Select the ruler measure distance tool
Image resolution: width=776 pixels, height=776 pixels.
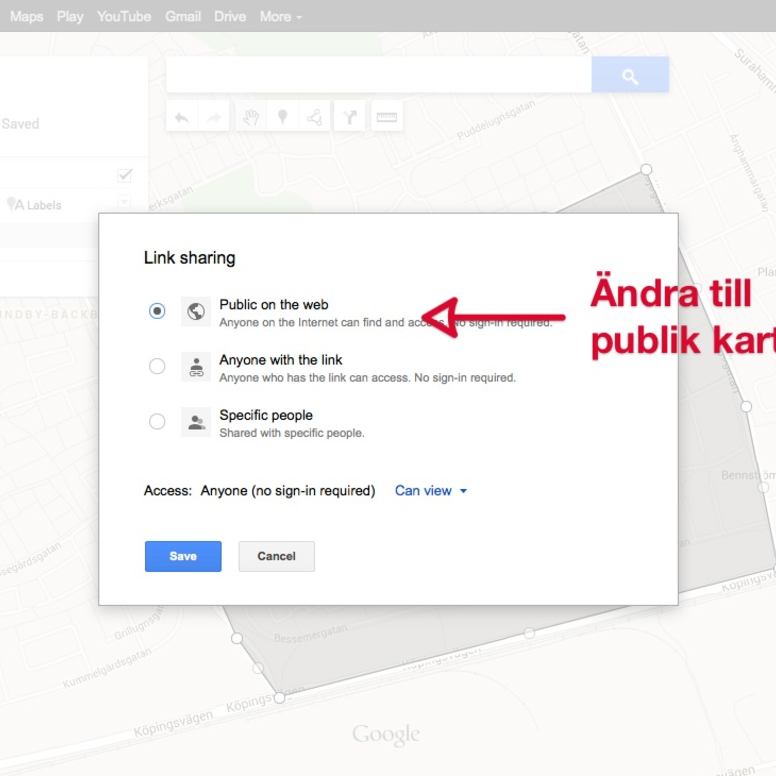386,118
